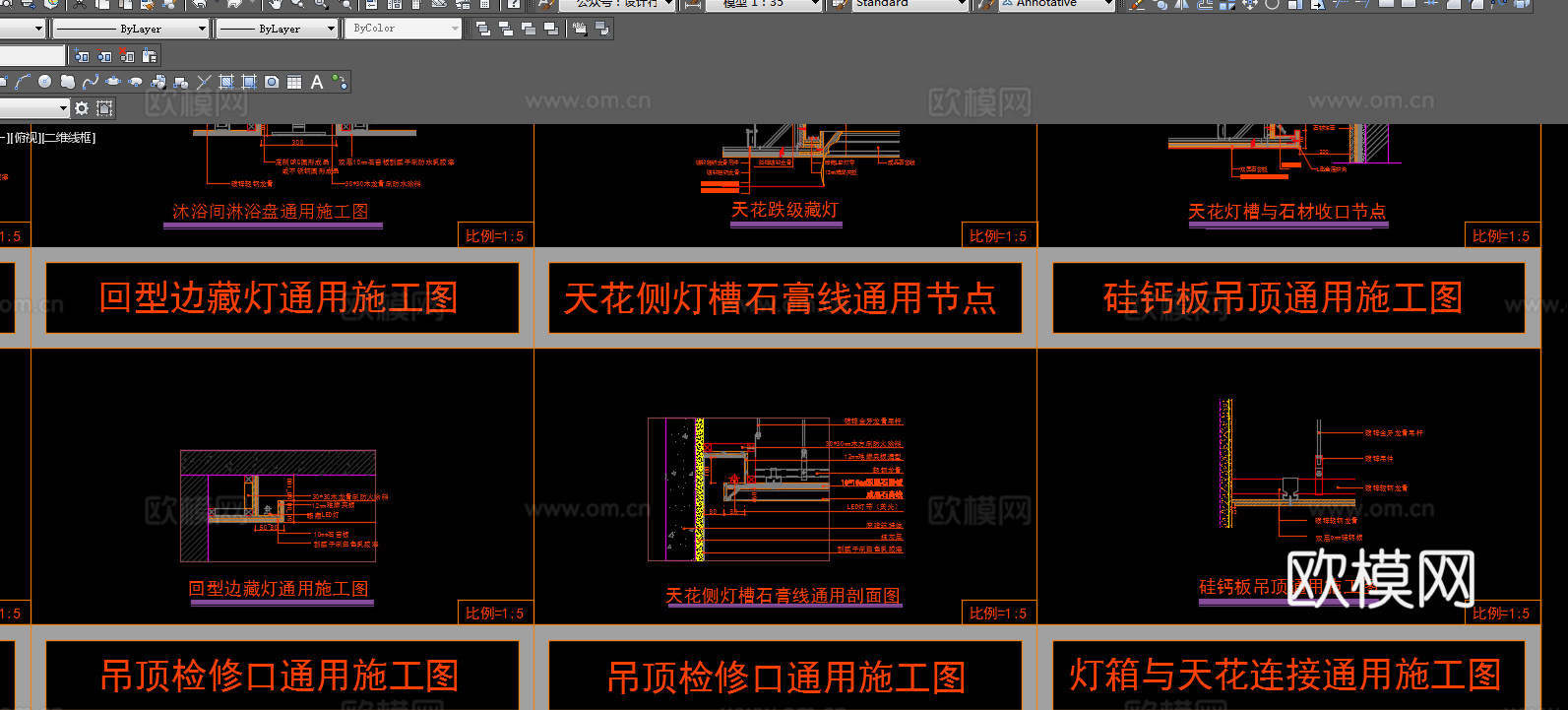Click the Send to Back draw-order icon
The image size is (1568, 710).
click(x=506, y=29)
